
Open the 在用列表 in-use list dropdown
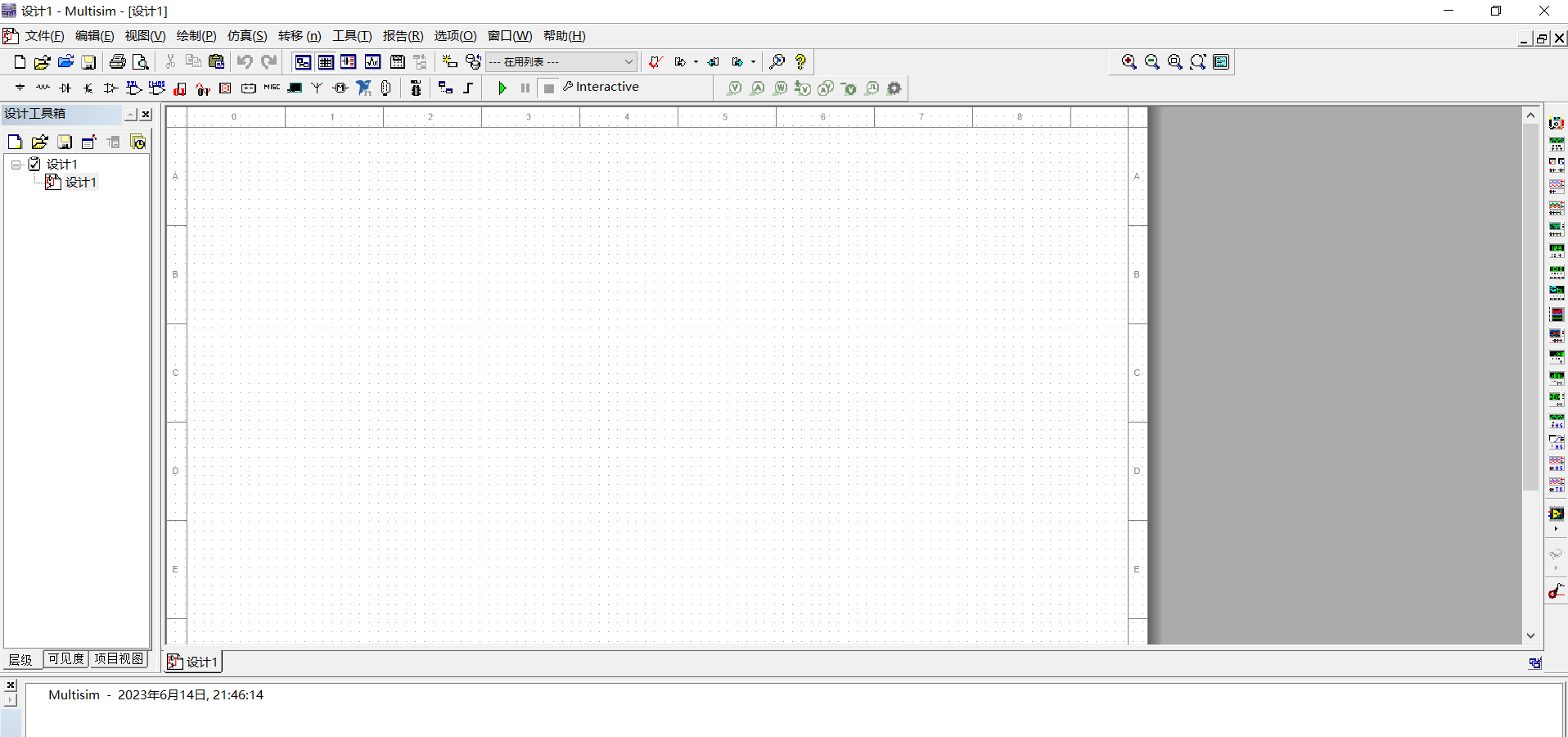click(x=561, y=61)
